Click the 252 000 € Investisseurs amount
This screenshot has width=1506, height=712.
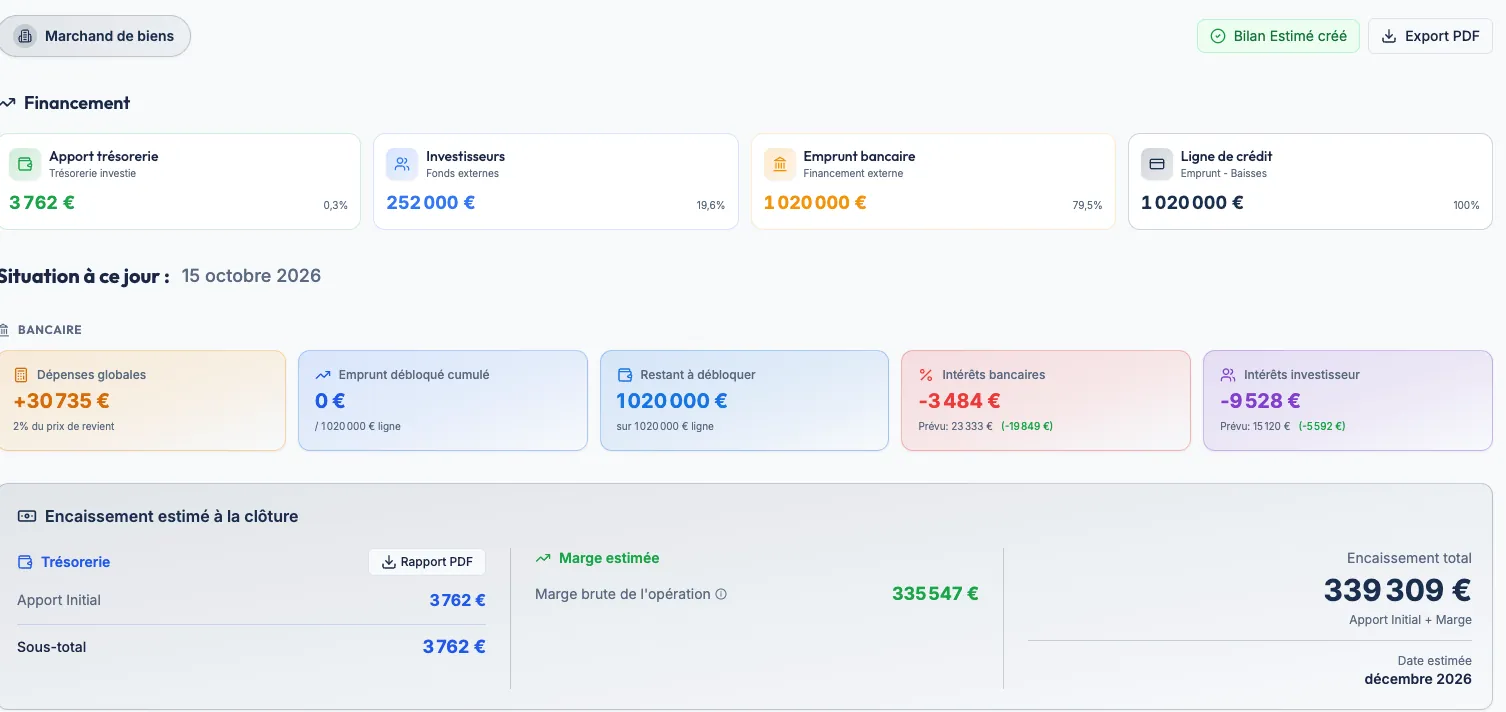[x=431, y=202]
